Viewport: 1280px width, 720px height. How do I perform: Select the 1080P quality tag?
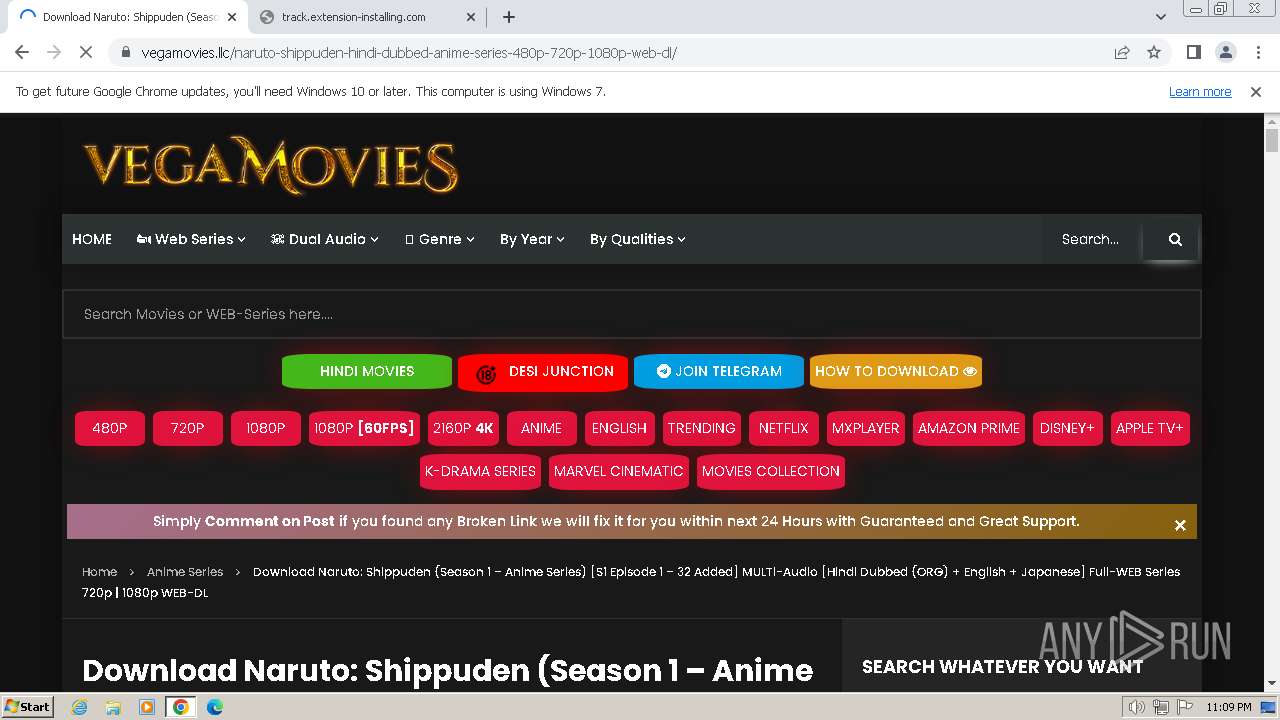coord(266,428)
